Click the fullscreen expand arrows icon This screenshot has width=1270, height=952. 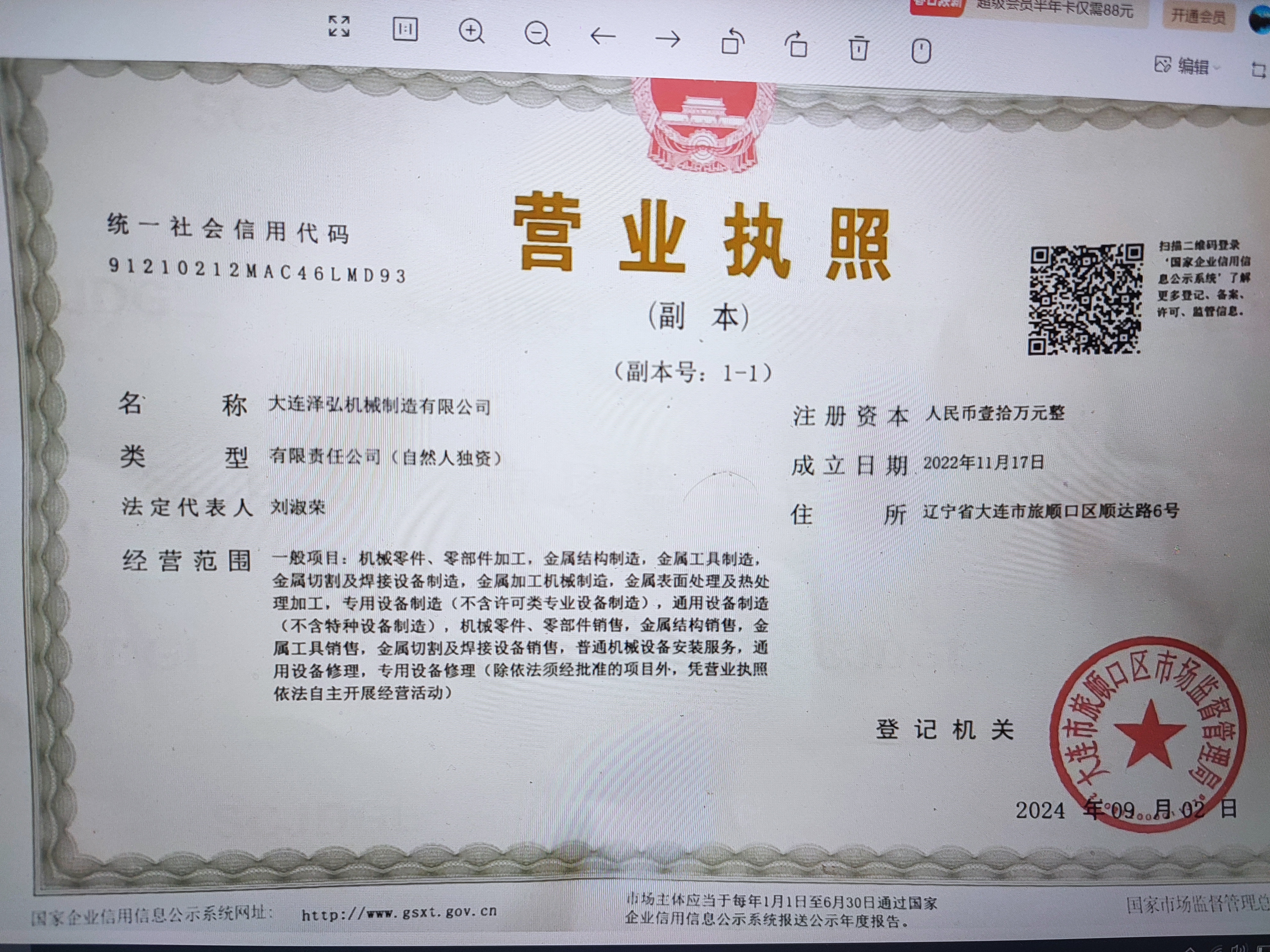[339, 26]
